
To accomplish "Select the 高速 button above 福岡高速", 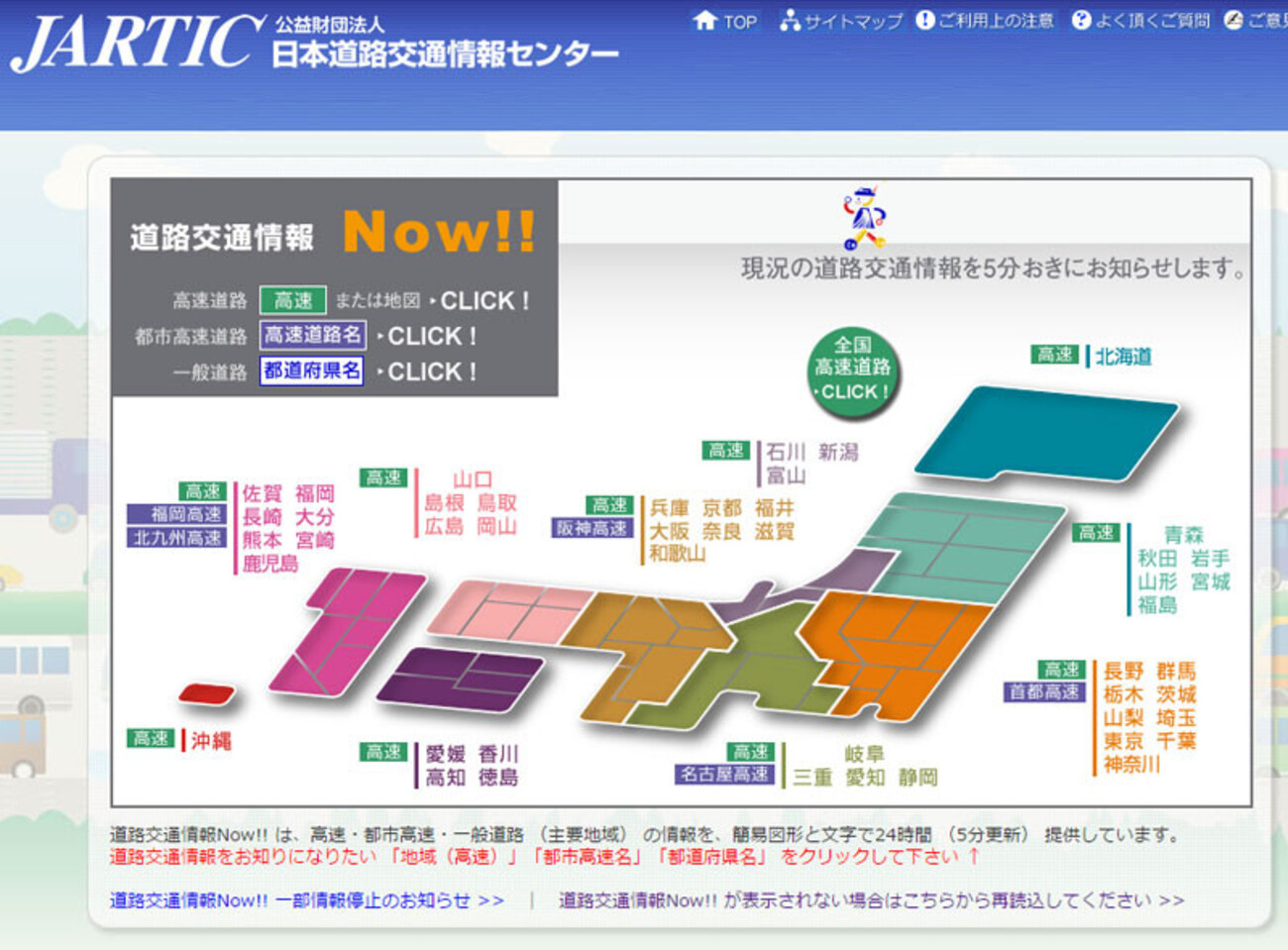I will coord(203,491).
